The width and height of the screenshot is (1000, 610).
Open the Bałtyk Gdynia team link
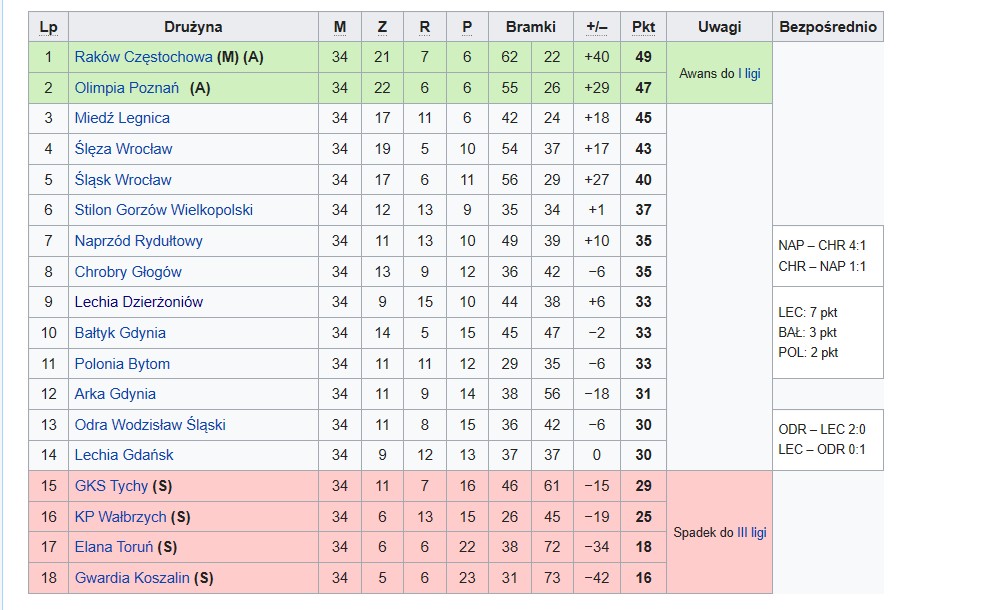120,333
